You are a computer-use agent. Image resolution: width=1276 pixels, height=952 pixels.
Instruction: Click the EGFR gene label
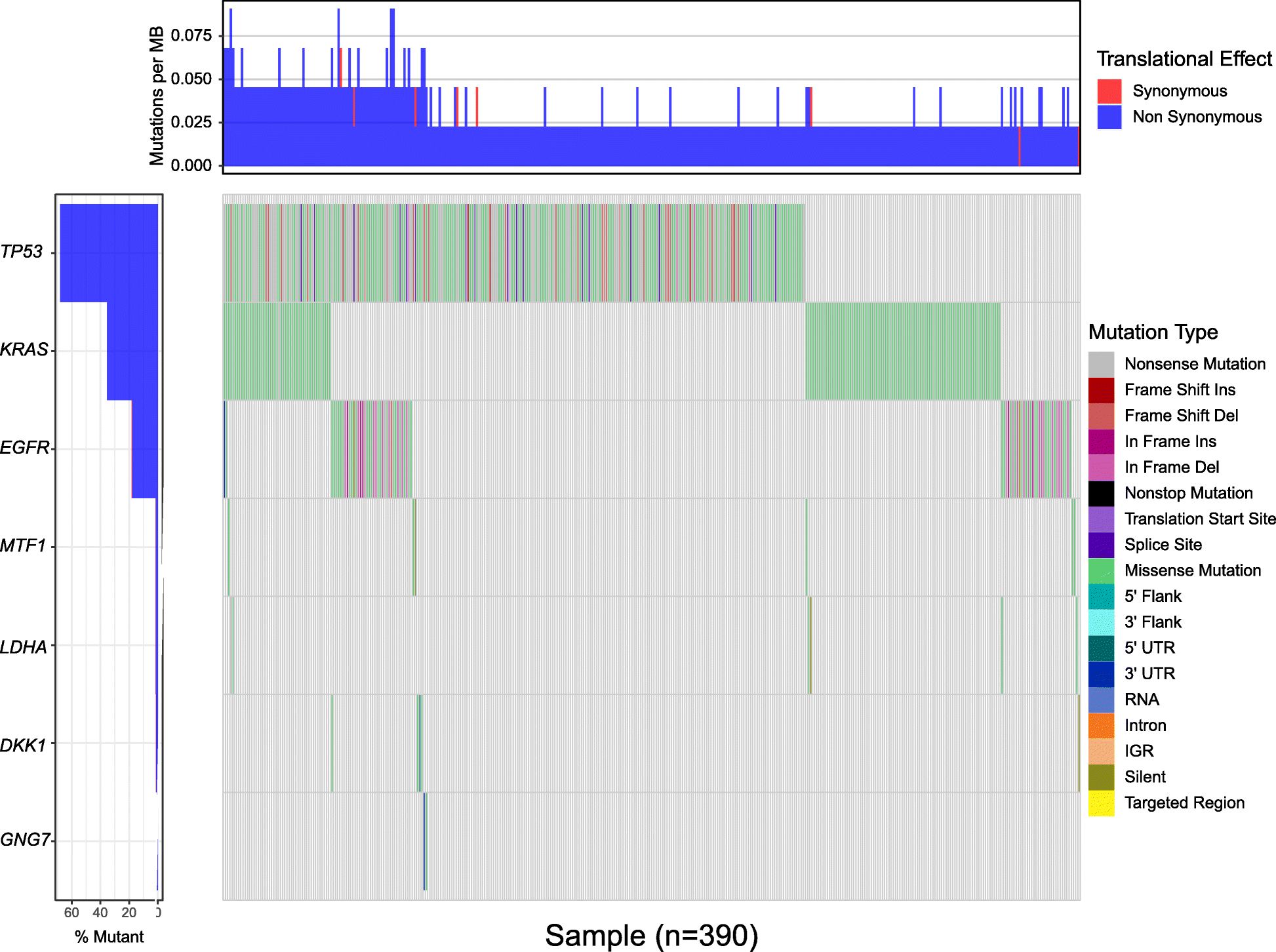25,448
